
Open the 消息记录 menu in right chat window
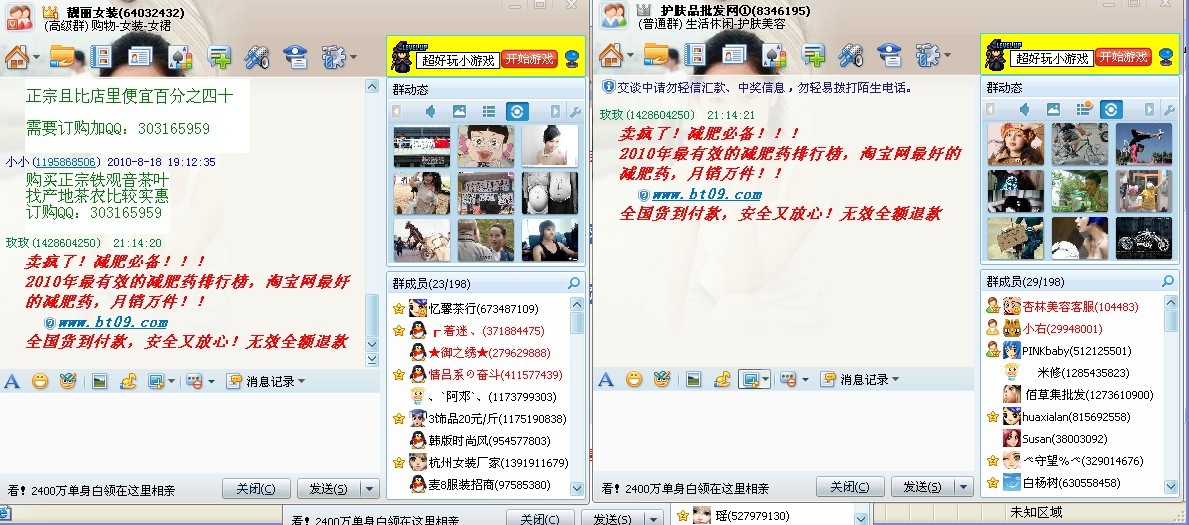(x=860, y=379)
